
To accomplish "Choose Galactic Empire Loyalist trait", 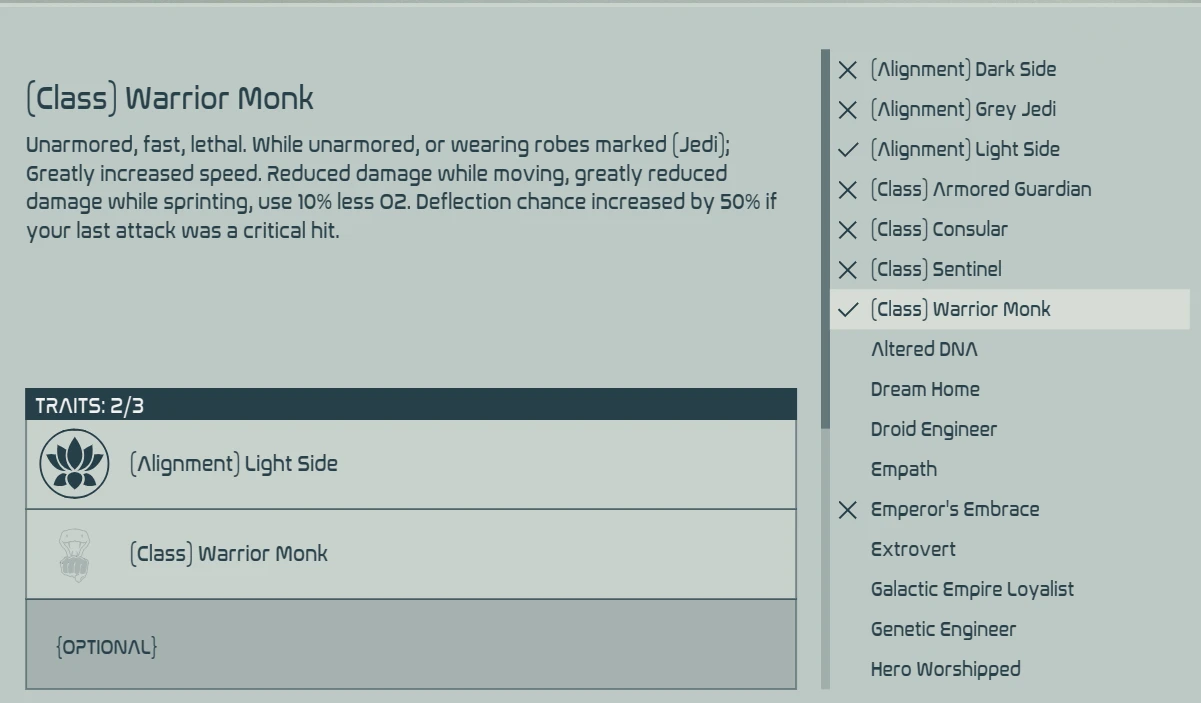I will 972,590.
